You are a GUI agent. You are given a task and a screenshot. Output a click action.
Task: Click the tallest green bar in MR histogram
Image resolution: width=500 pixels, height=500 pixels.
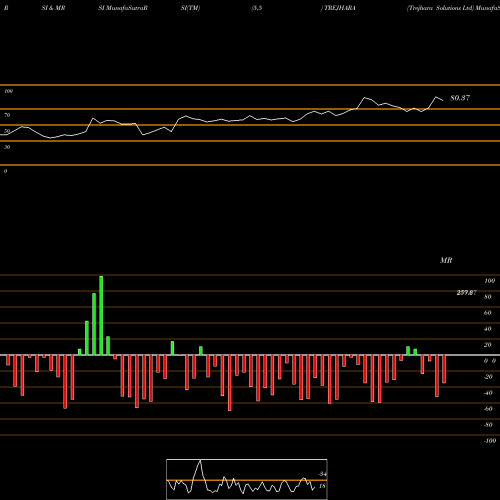tap(101, 315)
